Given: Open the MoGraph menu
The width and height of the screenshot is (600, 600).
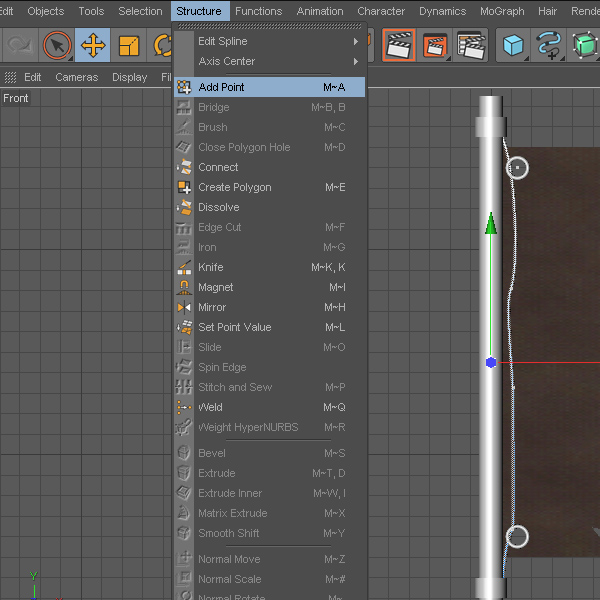Looking at the screenshot, I should point(502,11).
